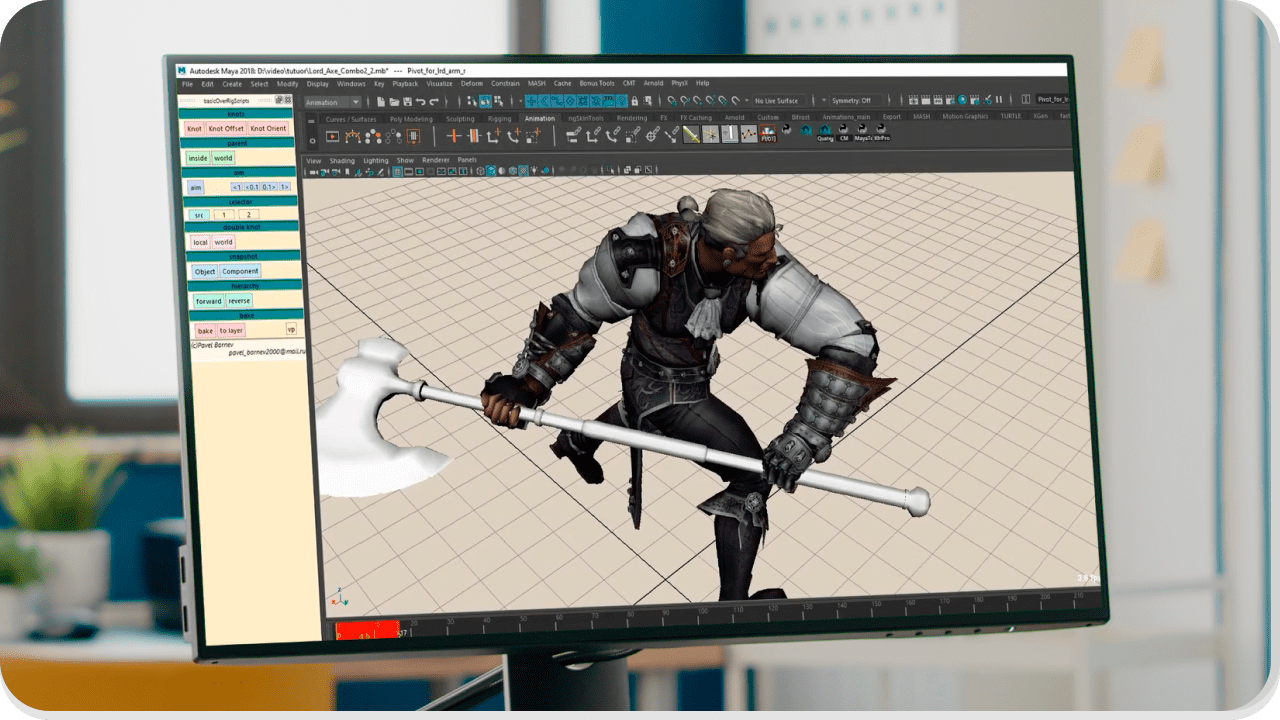Screen dimensions: 1280x720
Task: Open the shelf options menu at shelf left edge
Action: (312, 141)
